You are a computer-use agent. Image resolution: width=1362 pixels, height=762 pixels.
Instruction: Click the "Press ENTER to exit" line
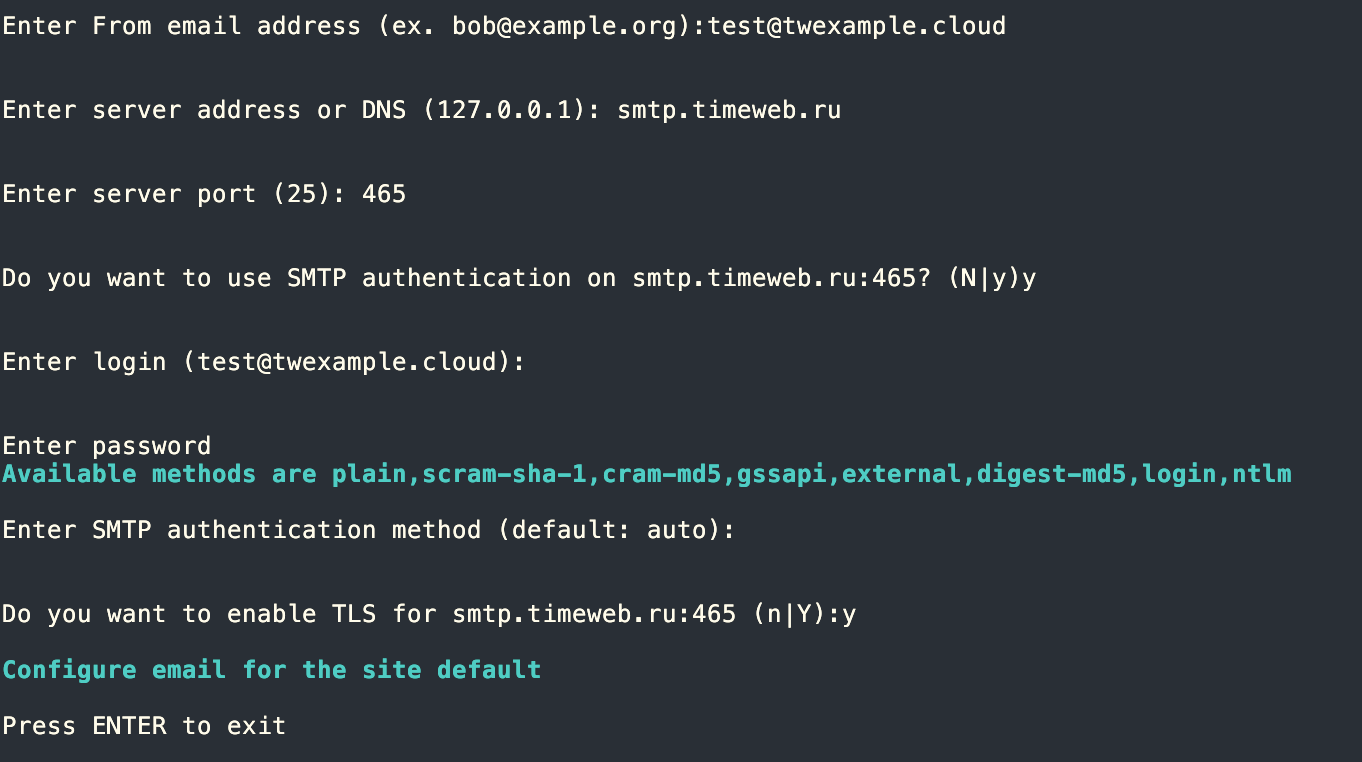(x=144, y=726)
